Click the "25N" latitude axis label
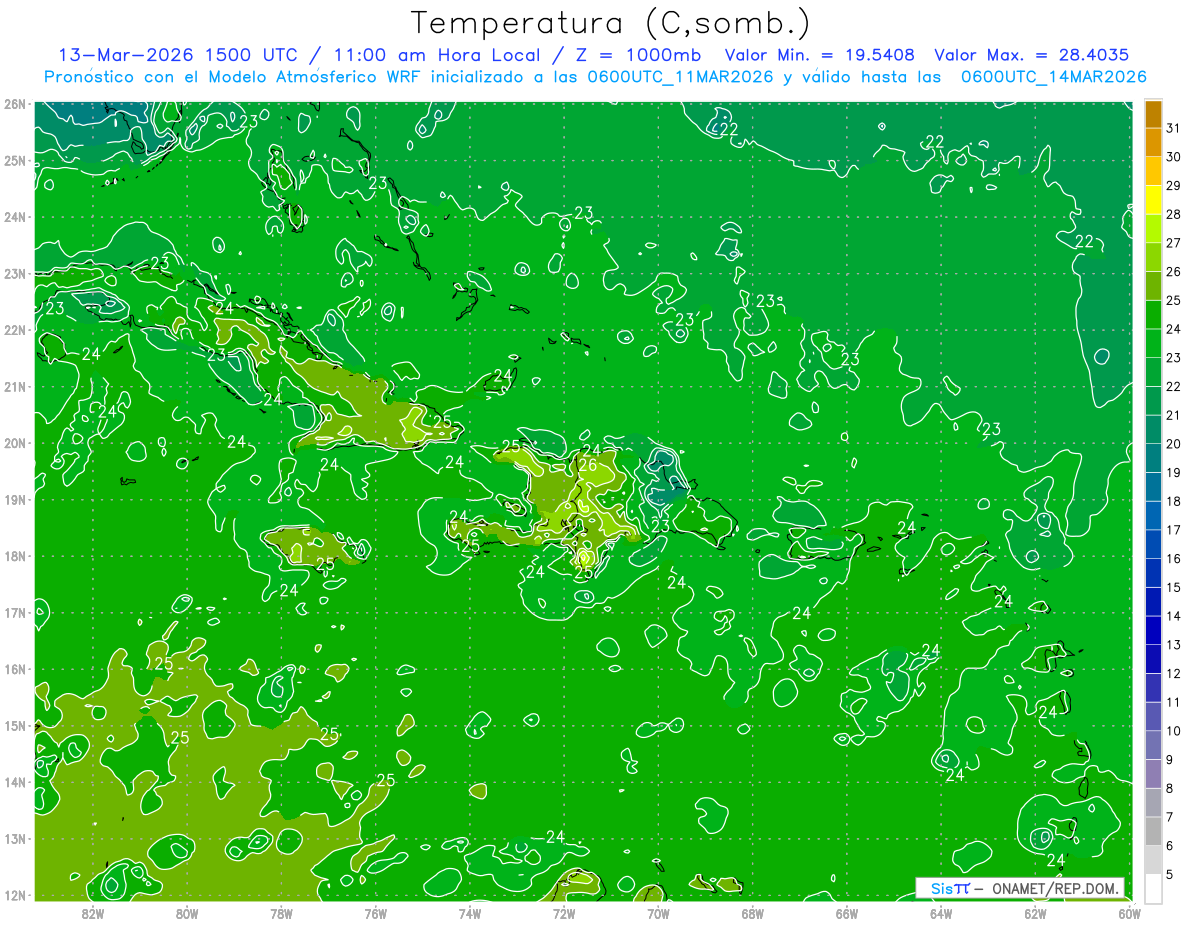Image resolution: width=1200 pixels, height=927 pixels. [14, 160]
